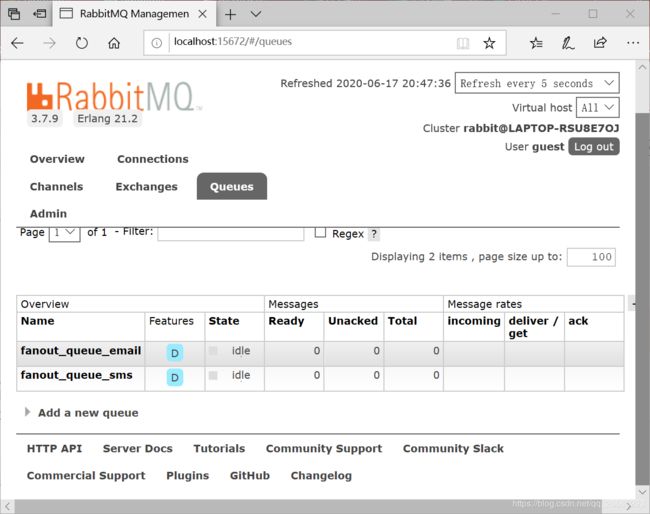This screenshot has height=514, width=650.
Task: Open reading view book icon
Action: (463, 43)
